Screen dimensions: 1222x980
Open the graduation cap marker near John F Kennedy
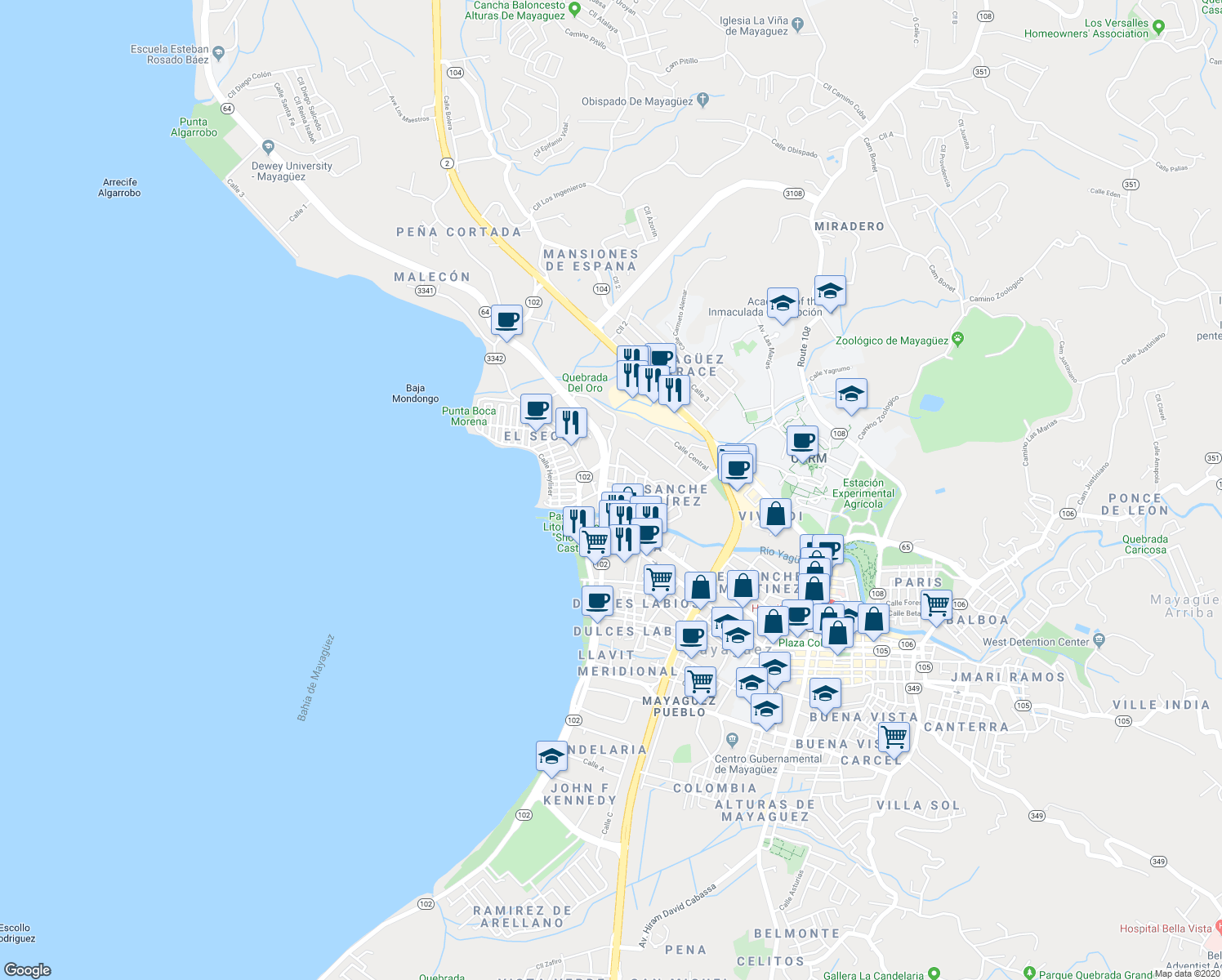coord(551,755)
